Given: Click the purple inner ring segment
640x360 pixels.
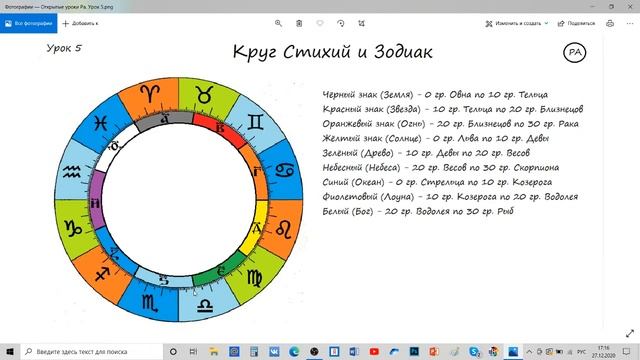Looking at the screenshot, I should tap(96, 200).
